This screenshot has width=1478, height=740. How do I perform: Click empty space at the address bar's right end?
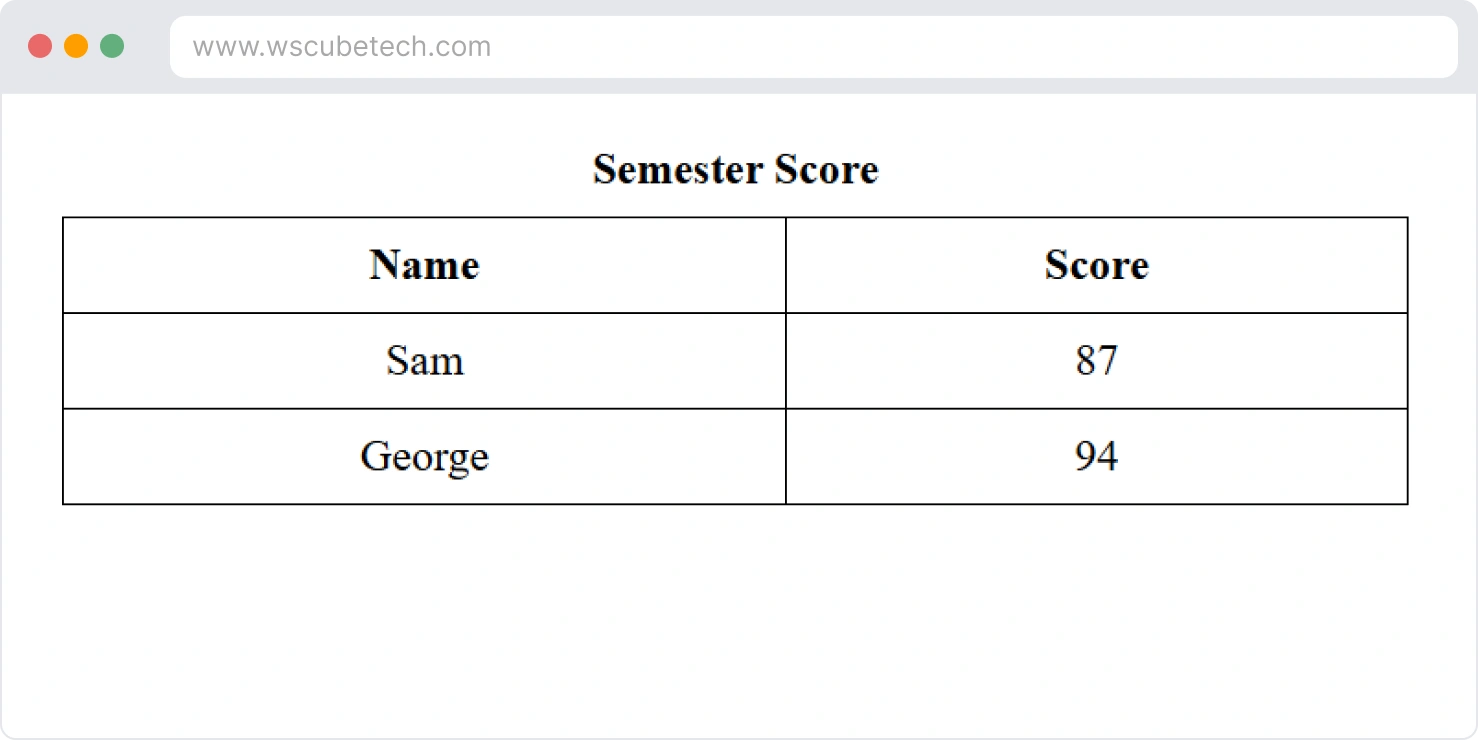[1380, 47]
